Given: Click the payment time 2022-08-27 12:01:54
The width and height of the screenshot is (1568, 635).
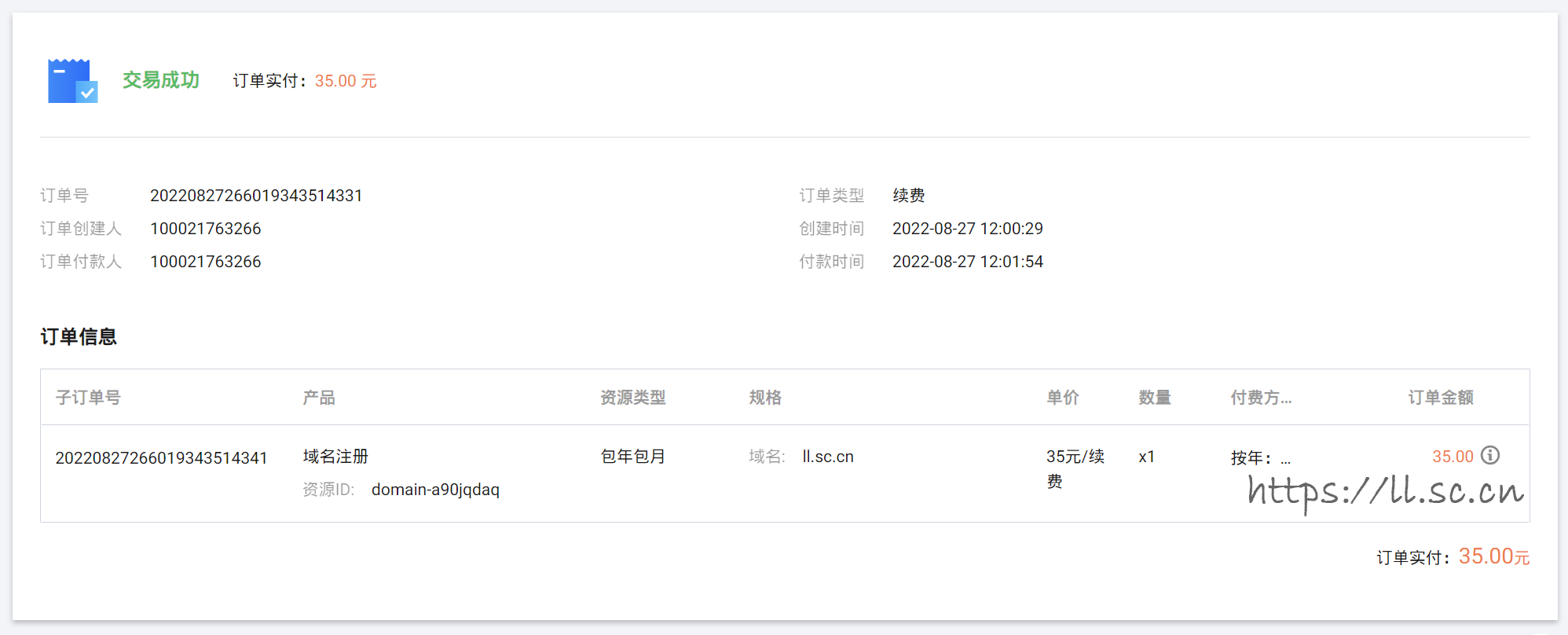Looking at the screenshot, I should pyautogui.click(x=967, y=262).
